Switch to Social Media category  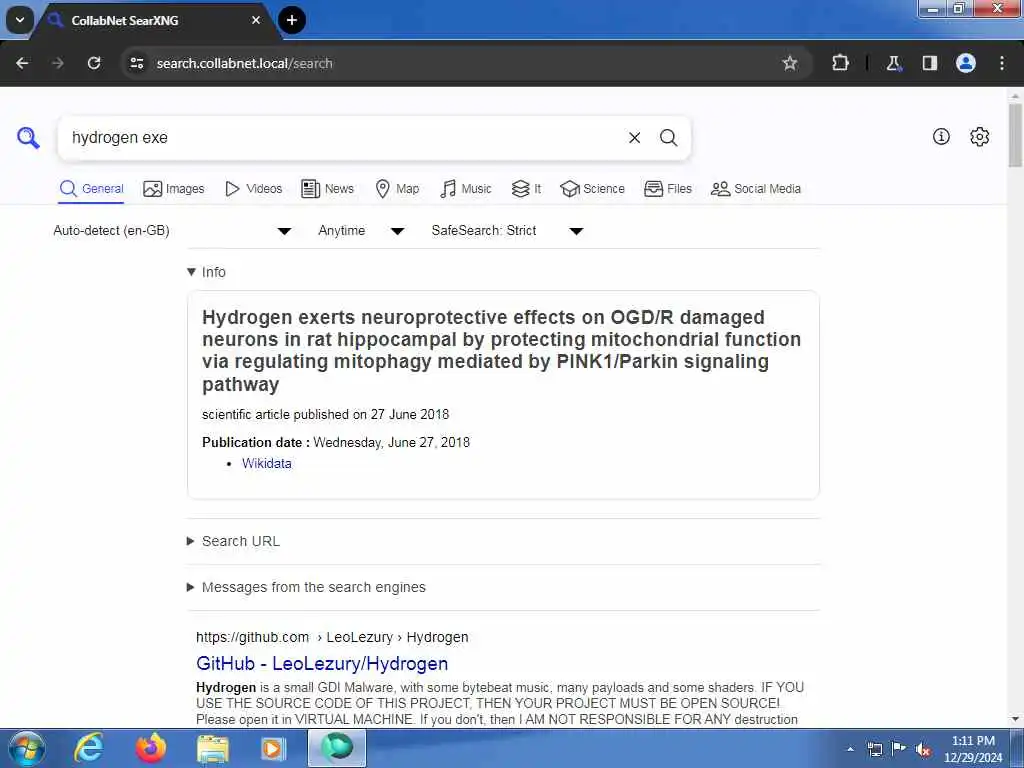[756, 189]
